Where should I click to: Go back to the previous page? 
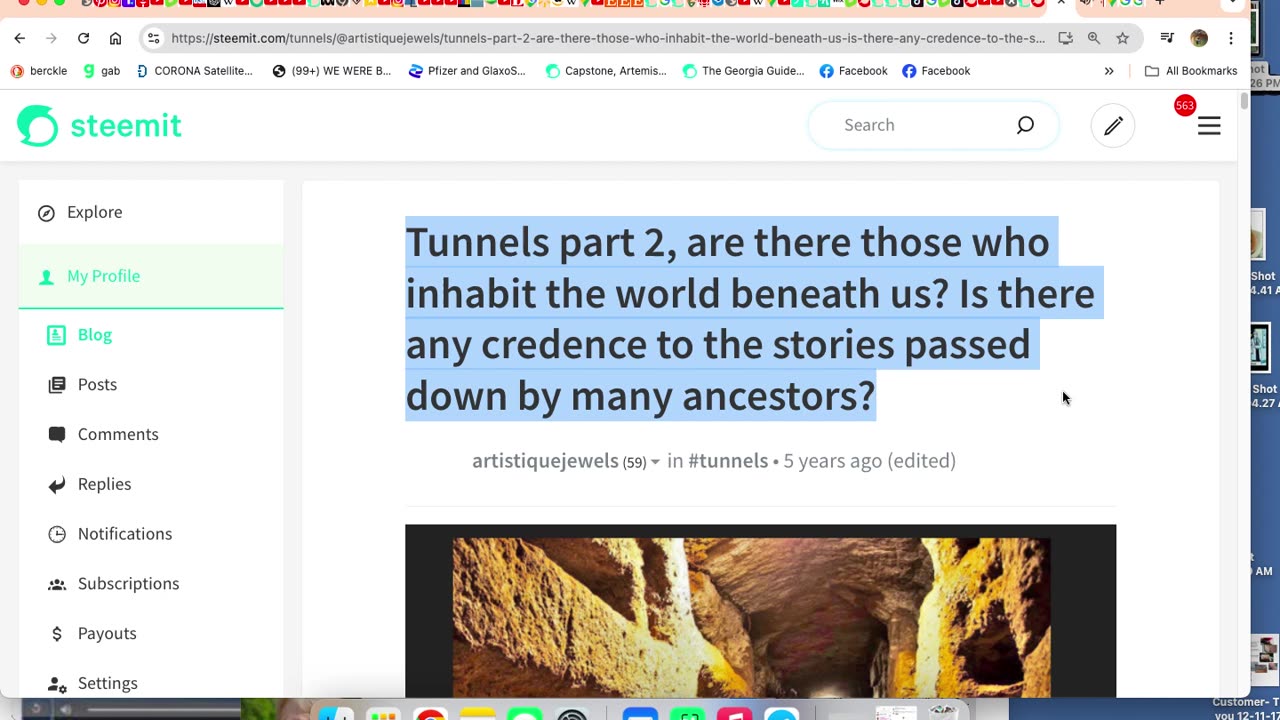(20, 38)
